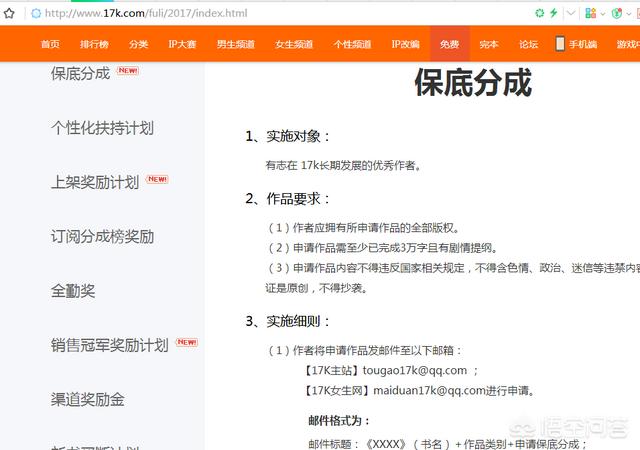
Task: Select 销售冠军奖励计划 in the sidebar
Action: tap(110, 345)
